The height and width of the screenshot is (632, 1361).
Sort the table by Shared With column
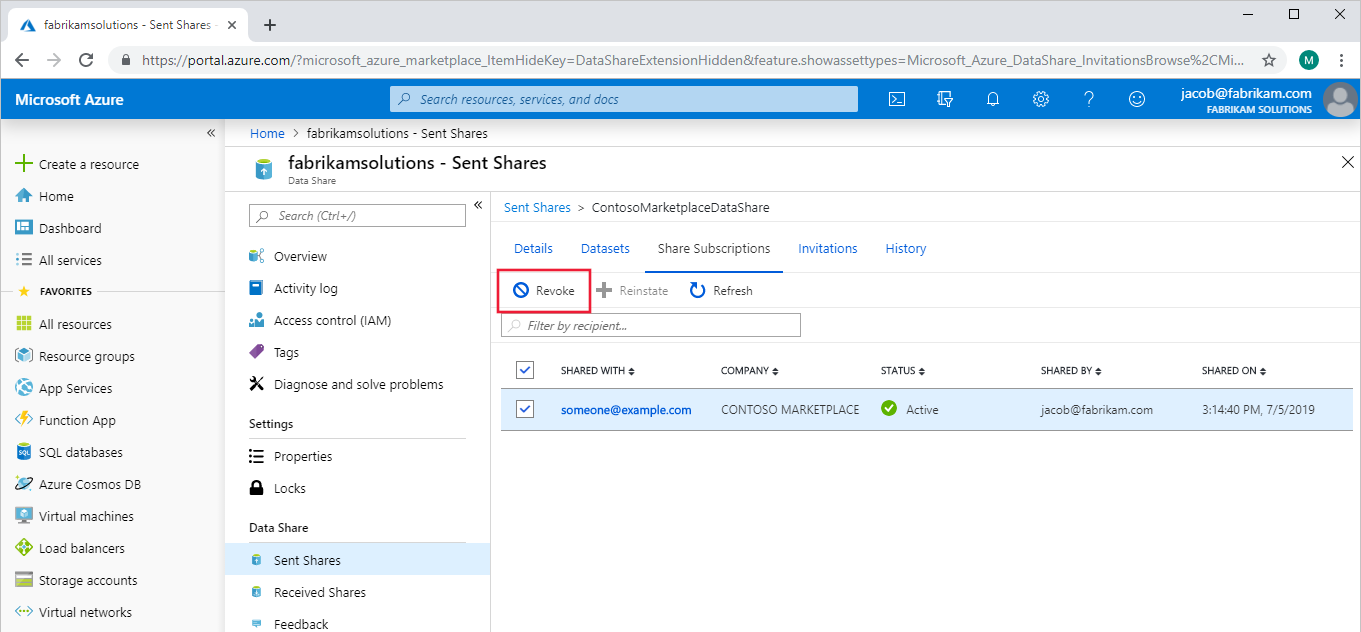click(597, 371)
